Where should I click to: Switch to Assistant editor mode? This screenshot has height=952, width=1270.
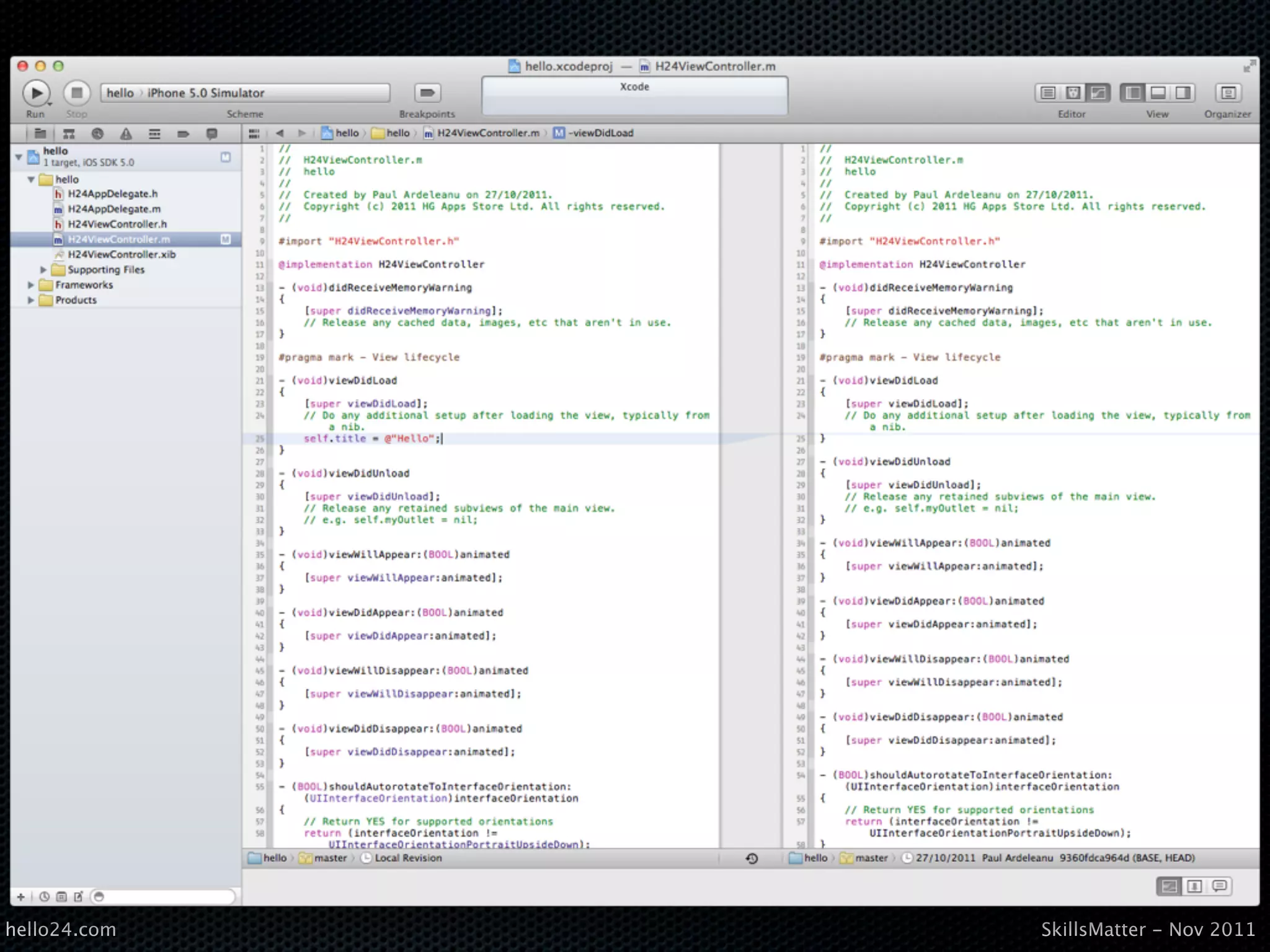(1073, 94)
